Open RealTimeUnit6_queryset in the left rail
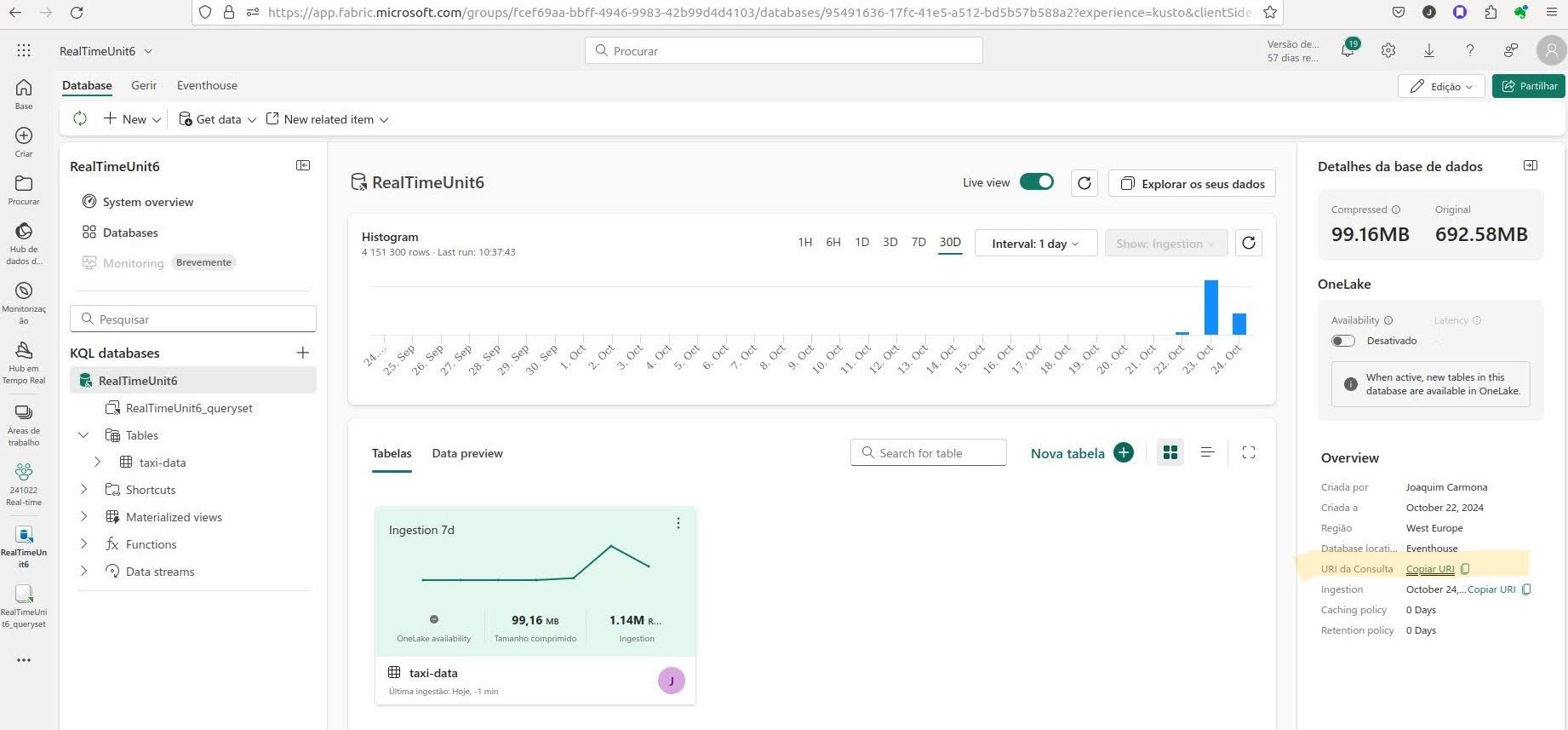The height and width of the screenshot is (730, 1568). click(24, 594)
